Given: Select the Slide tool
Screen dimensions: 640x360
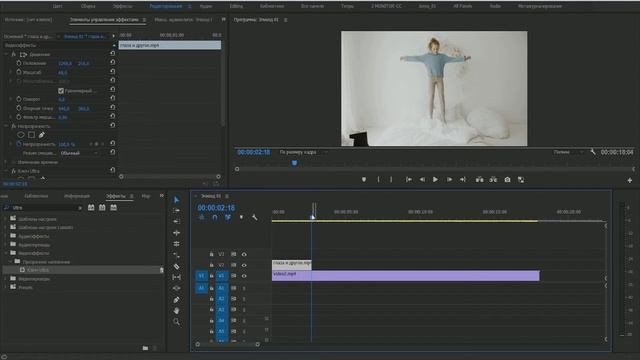Looking at the screenshot, I should click(x=176, y=288).
